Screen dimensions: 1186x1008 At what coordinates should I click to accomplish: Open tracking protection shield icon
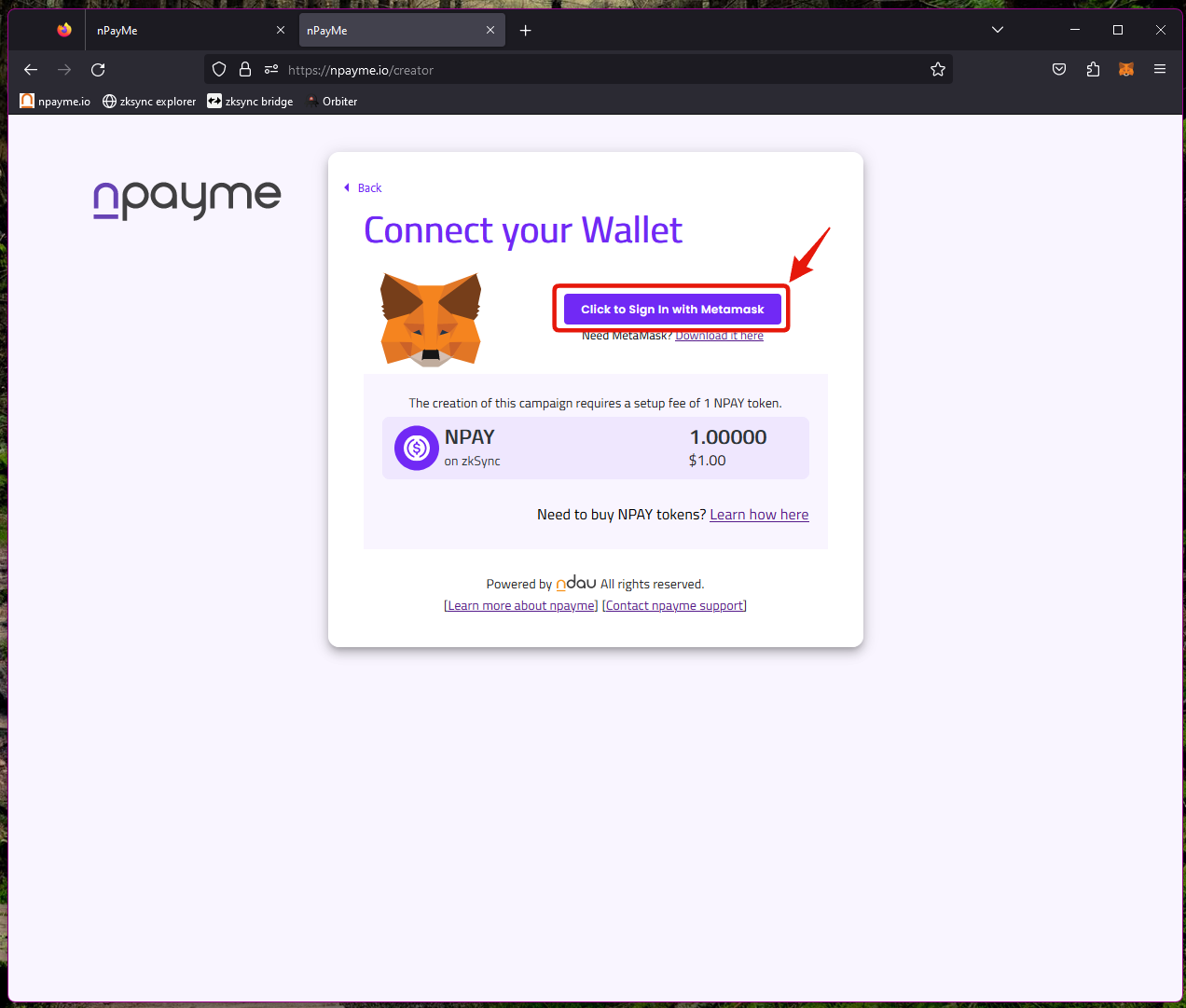[219, 69]
